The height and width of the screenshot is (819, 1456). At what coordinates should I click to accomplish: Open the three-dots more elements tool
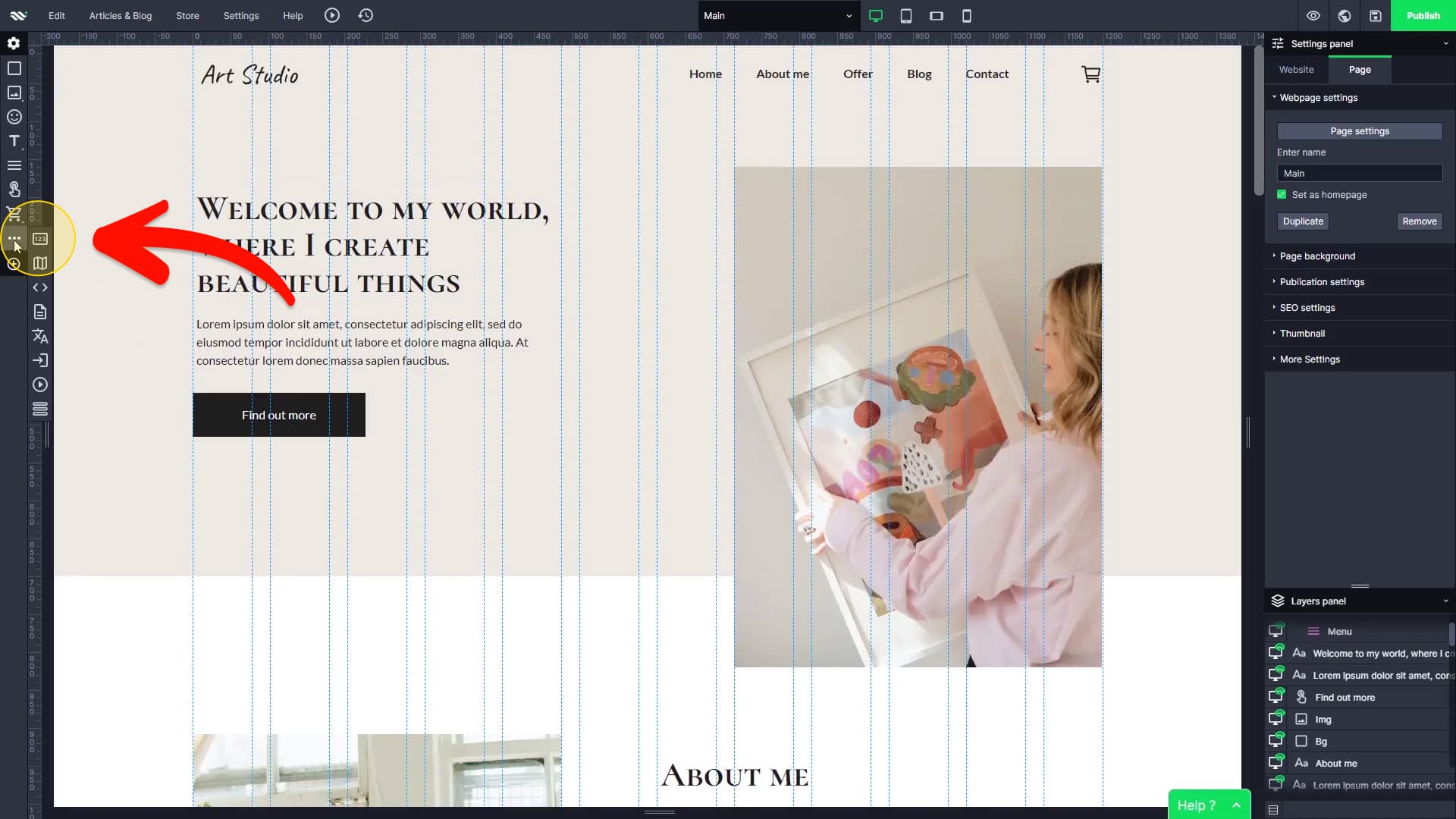coord(14,238)
